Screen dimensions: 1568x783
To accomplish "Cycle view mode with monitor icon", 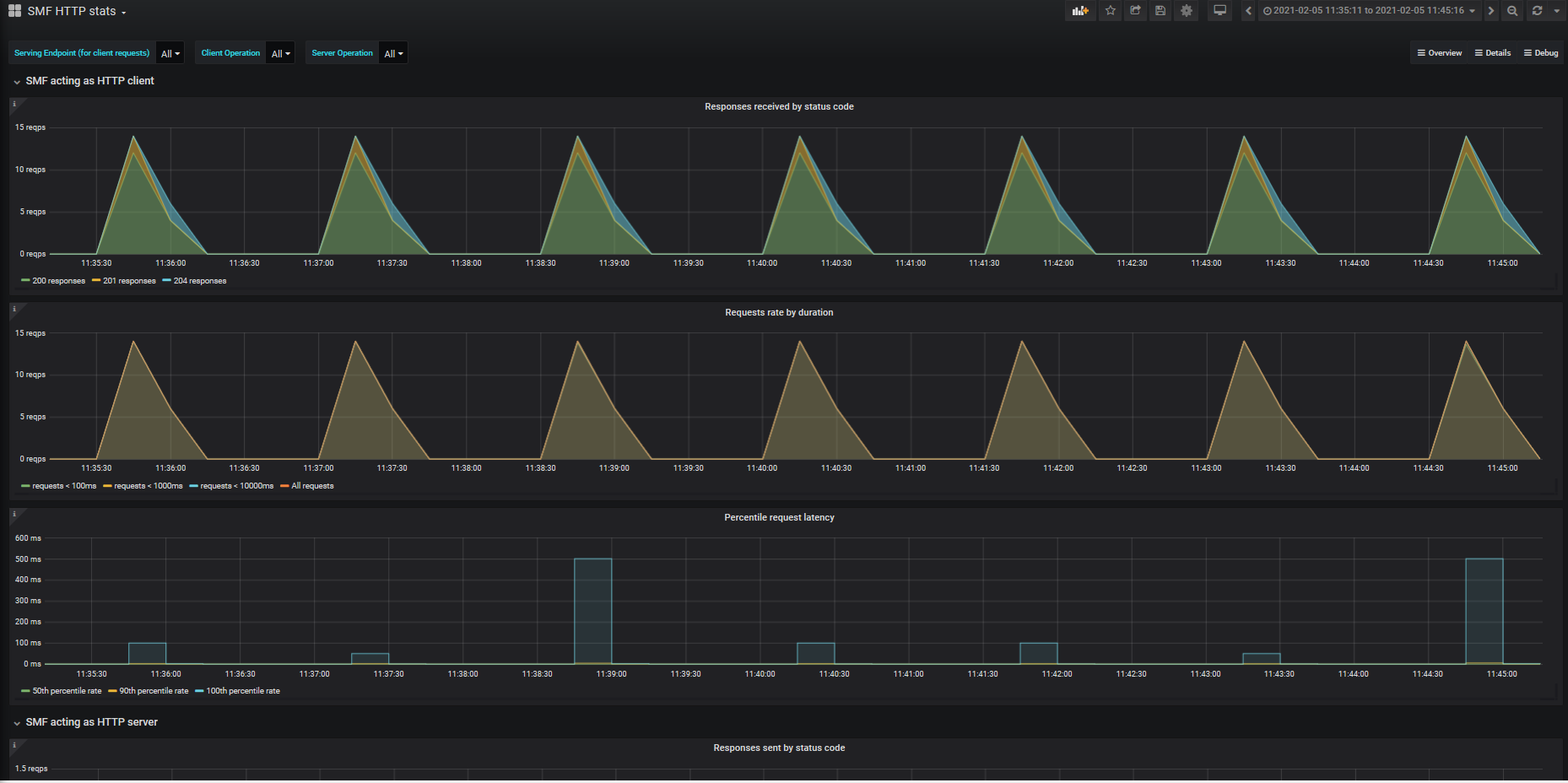I will (x=1219, y=11).
